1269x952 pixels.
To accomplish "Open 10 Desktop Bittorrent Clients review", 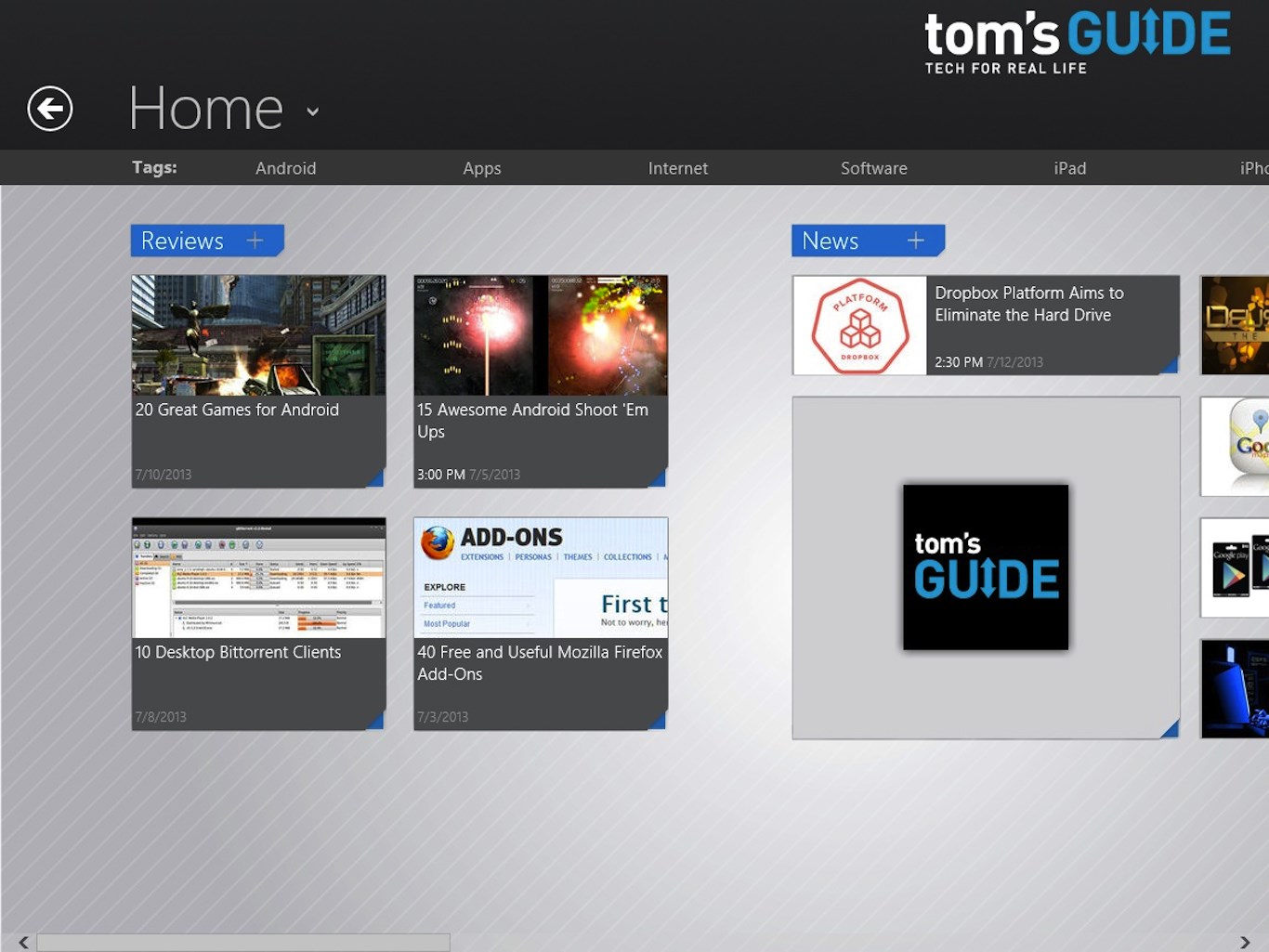I will point(258,623).
